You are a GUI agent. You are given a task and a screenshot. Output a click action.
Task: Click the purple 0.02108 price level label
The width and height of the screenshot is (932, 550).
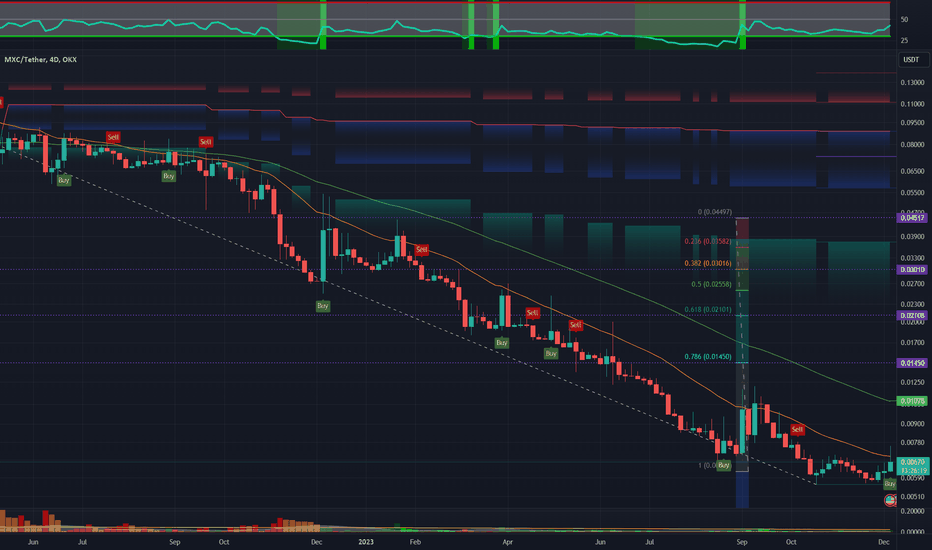912,316
